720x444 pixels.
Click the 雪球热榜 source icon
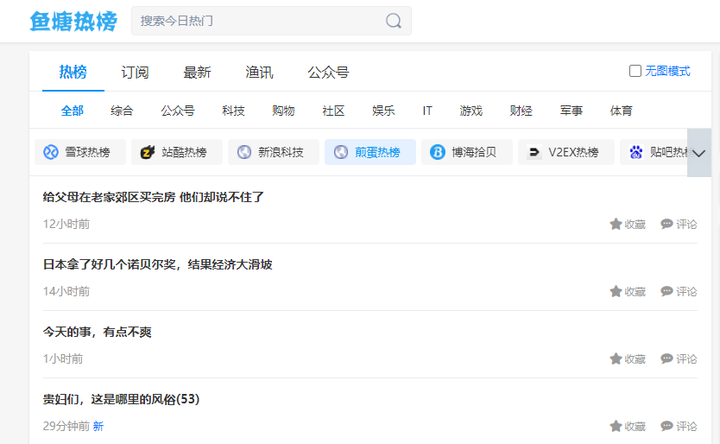(51, 153)
